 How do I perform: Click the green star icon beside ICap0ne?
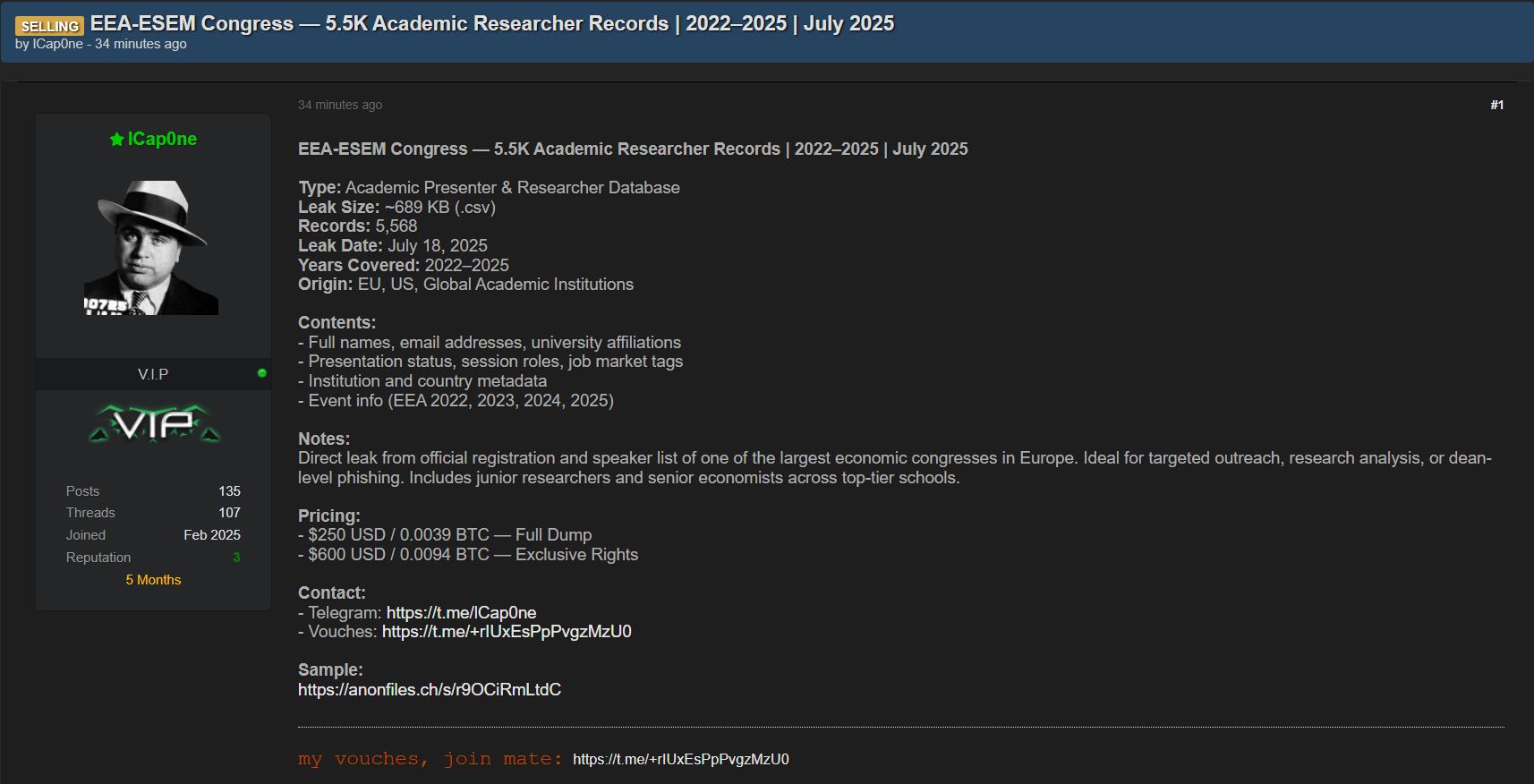pyautogui.click(x=116, y=140)
